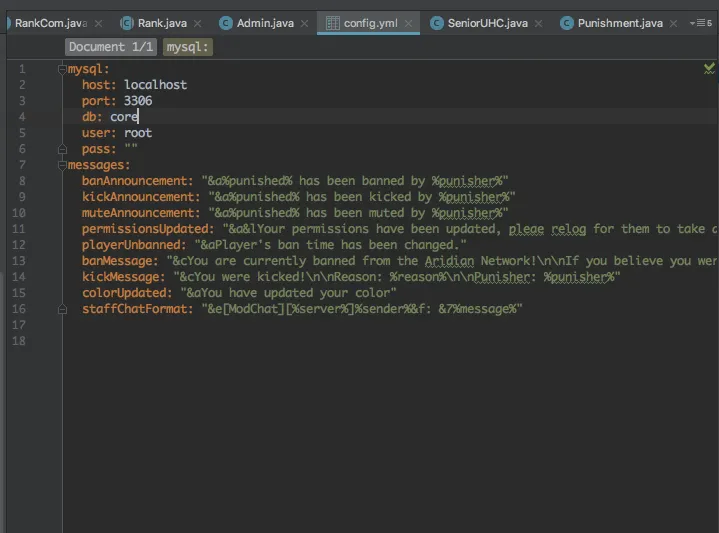This screenshot has height=533, width=719.
Task: Collapse the mysql section fold marker
Action: coord(63,69)
